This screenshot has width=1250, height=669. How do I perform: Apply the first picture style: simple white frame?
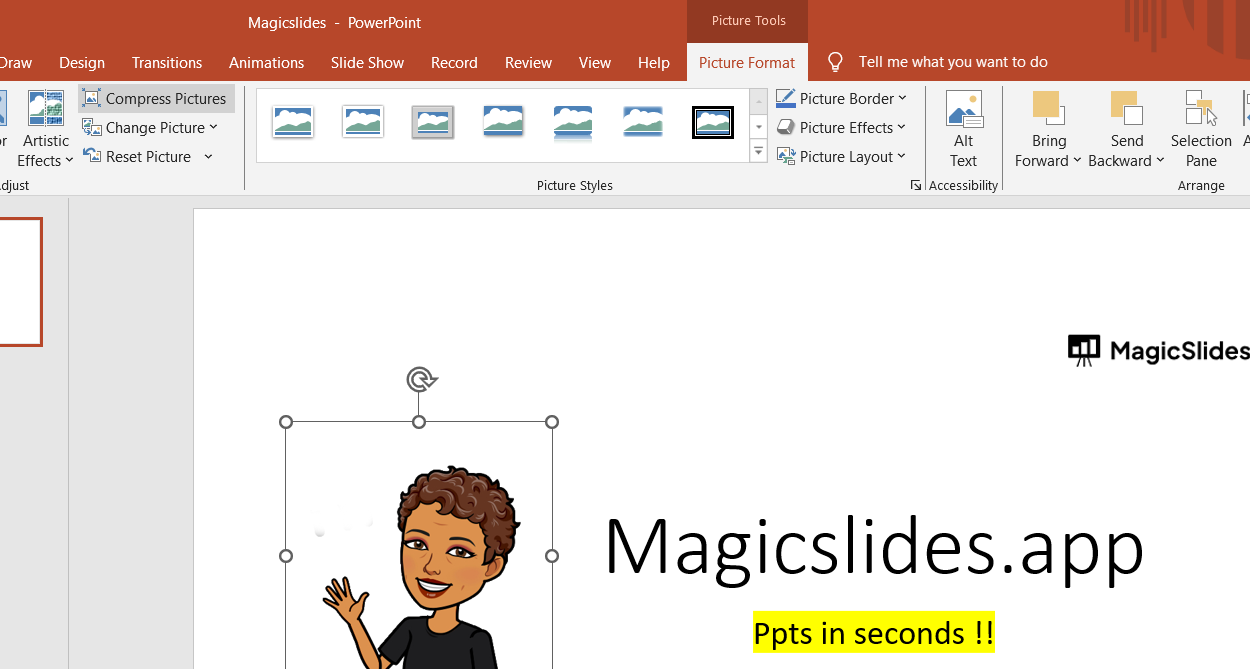(x=293, y=122)
